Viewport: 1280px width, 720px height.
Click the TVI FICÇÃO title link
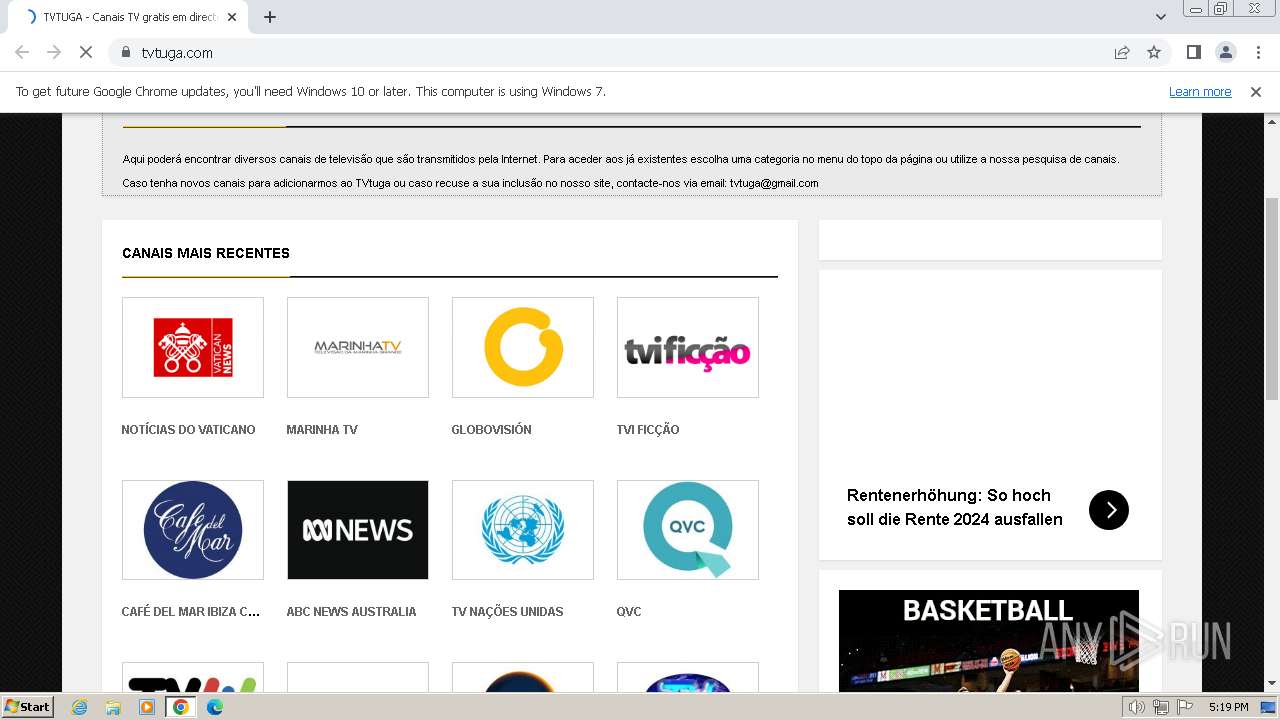point(648,429)
